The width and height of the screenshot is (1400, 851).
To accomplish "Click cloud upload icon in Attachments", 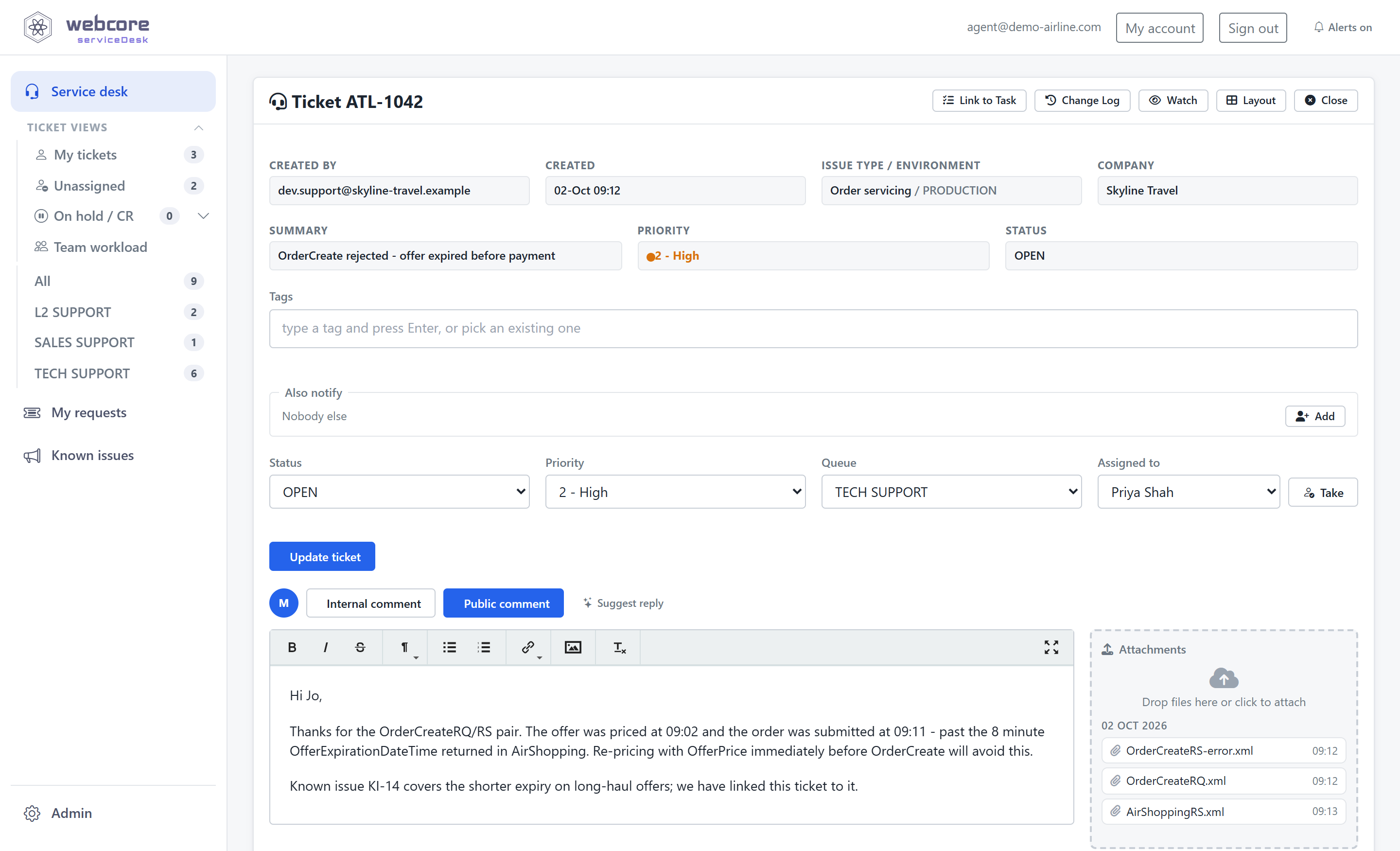I will click(x=1223, y=677).
